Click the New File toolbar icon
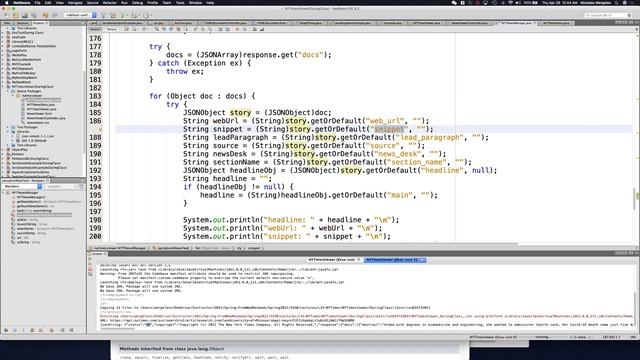This screenshot has height=360, width=640. 6,15
